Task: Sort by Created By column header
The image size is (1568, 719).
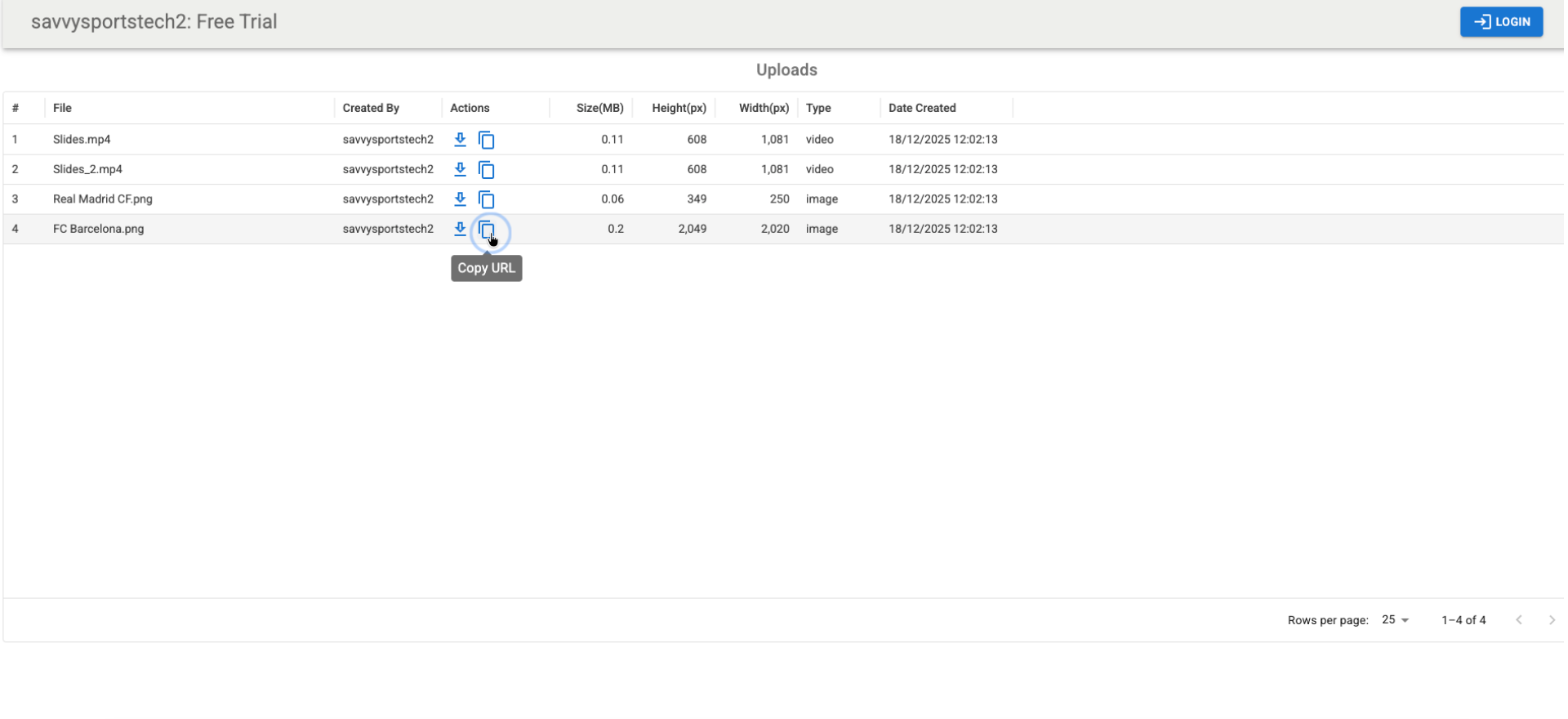Action: pyautogui.click(x=371, y=108)
